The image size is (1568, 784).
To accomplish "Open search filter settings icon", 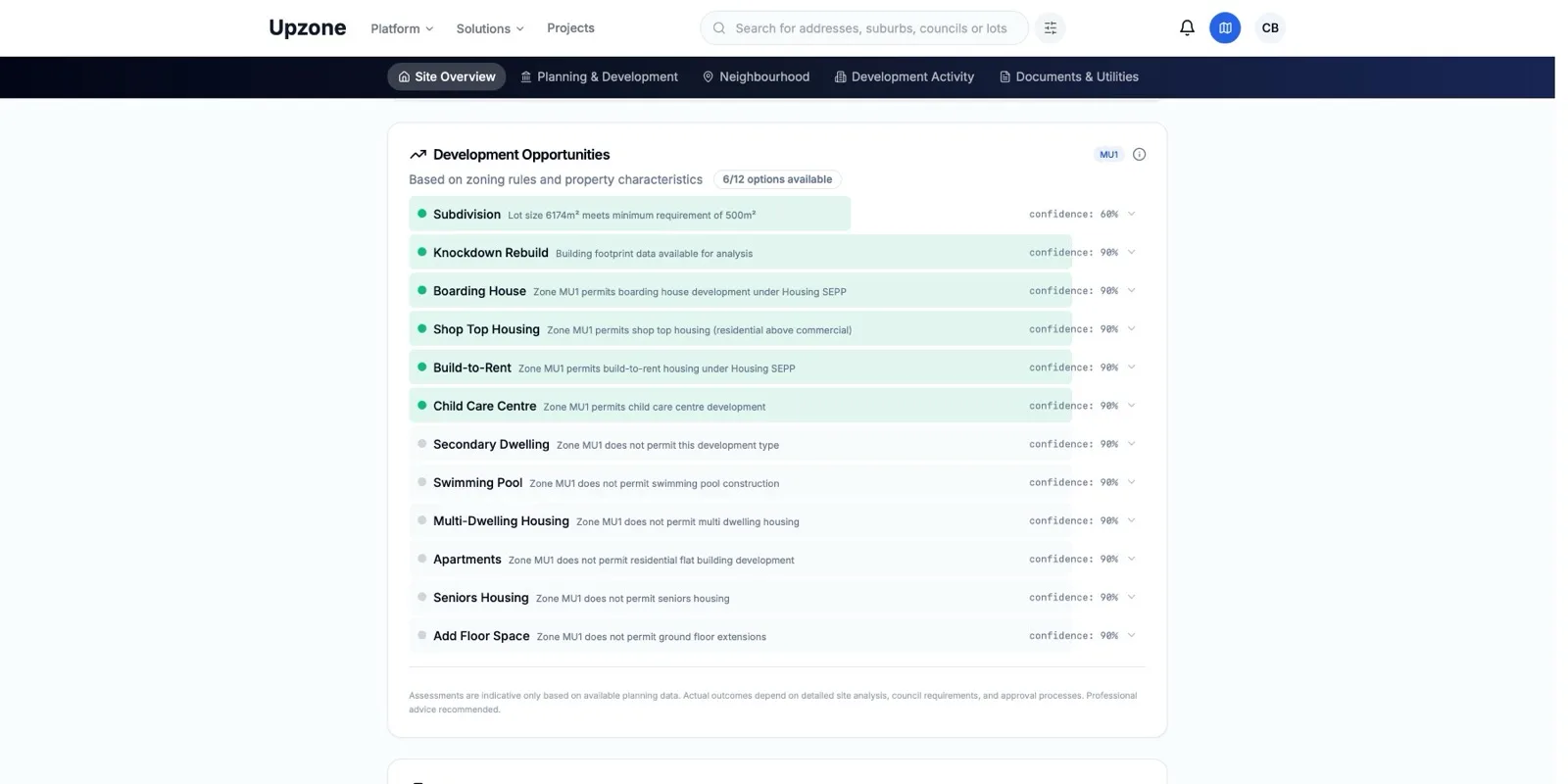I will coord(1051,27).
